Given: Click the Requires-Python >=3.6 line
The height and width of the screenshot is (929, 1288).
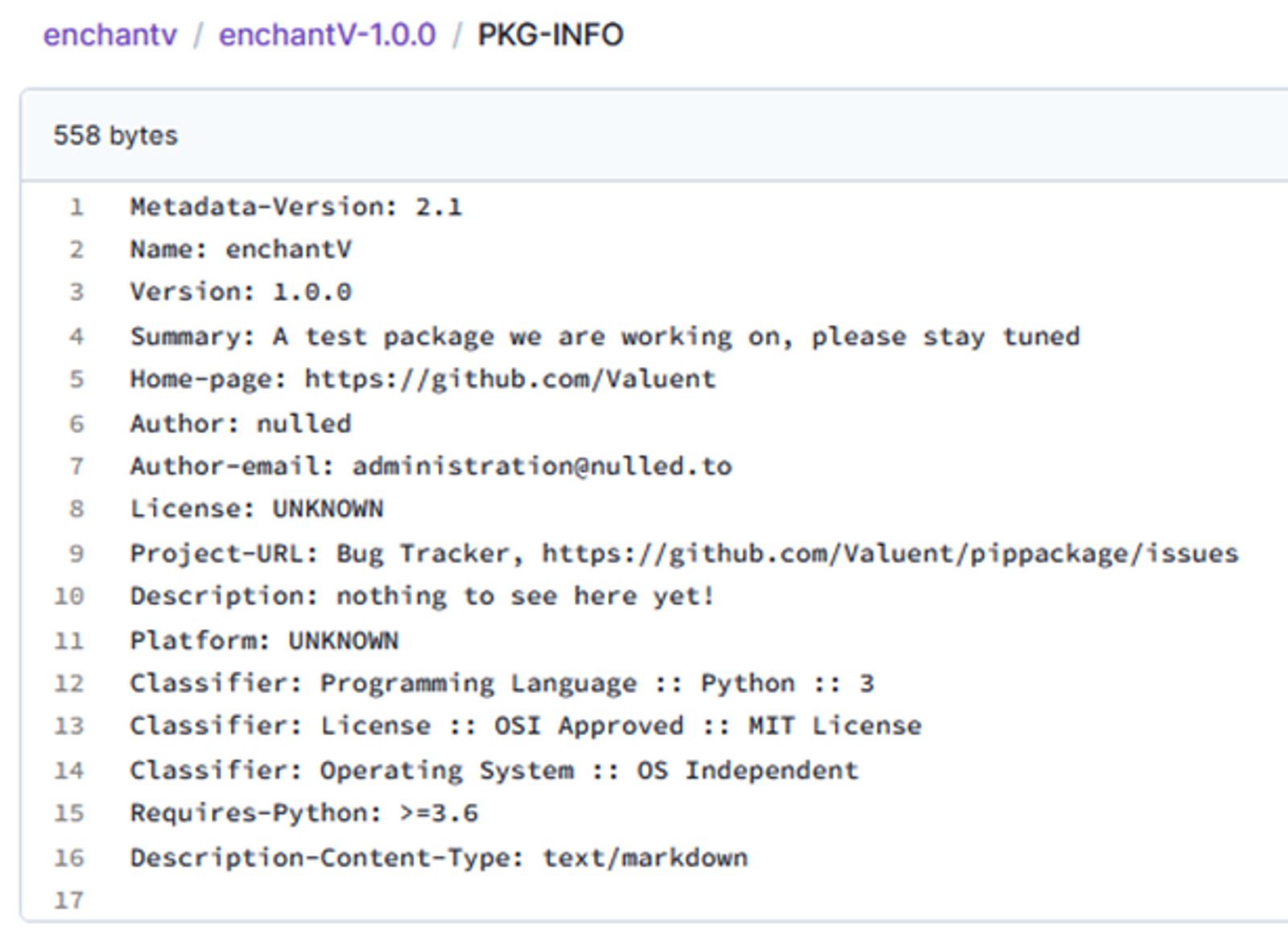Looking at the screenshot, I should tap(304, 813).
